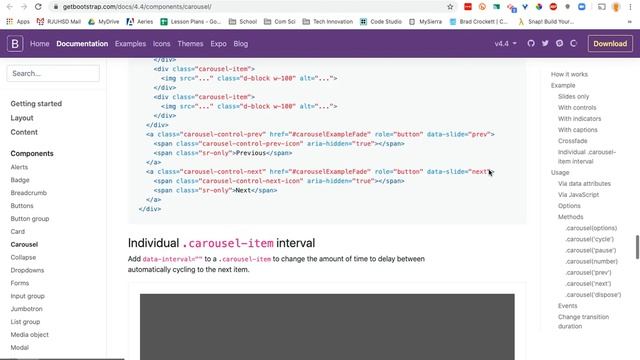Open MyDrive bookmark

104,22
